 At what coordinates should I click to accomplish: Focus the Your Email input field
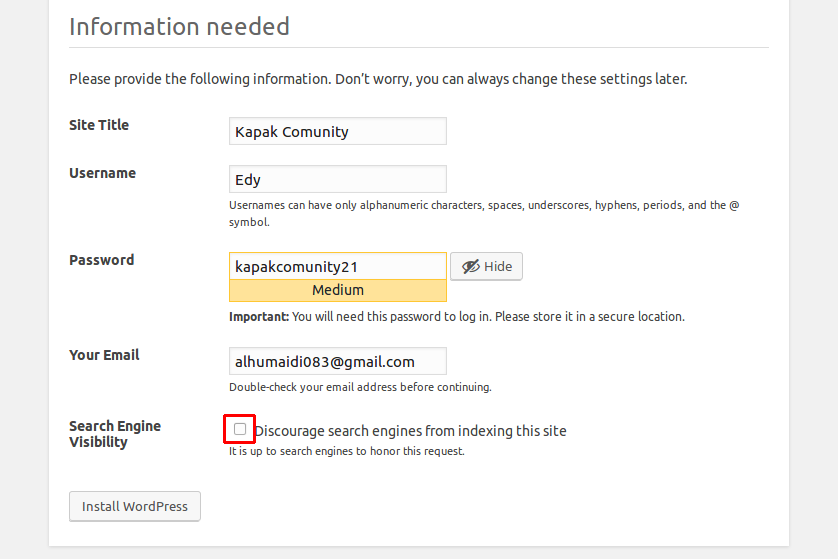[337, 361]
